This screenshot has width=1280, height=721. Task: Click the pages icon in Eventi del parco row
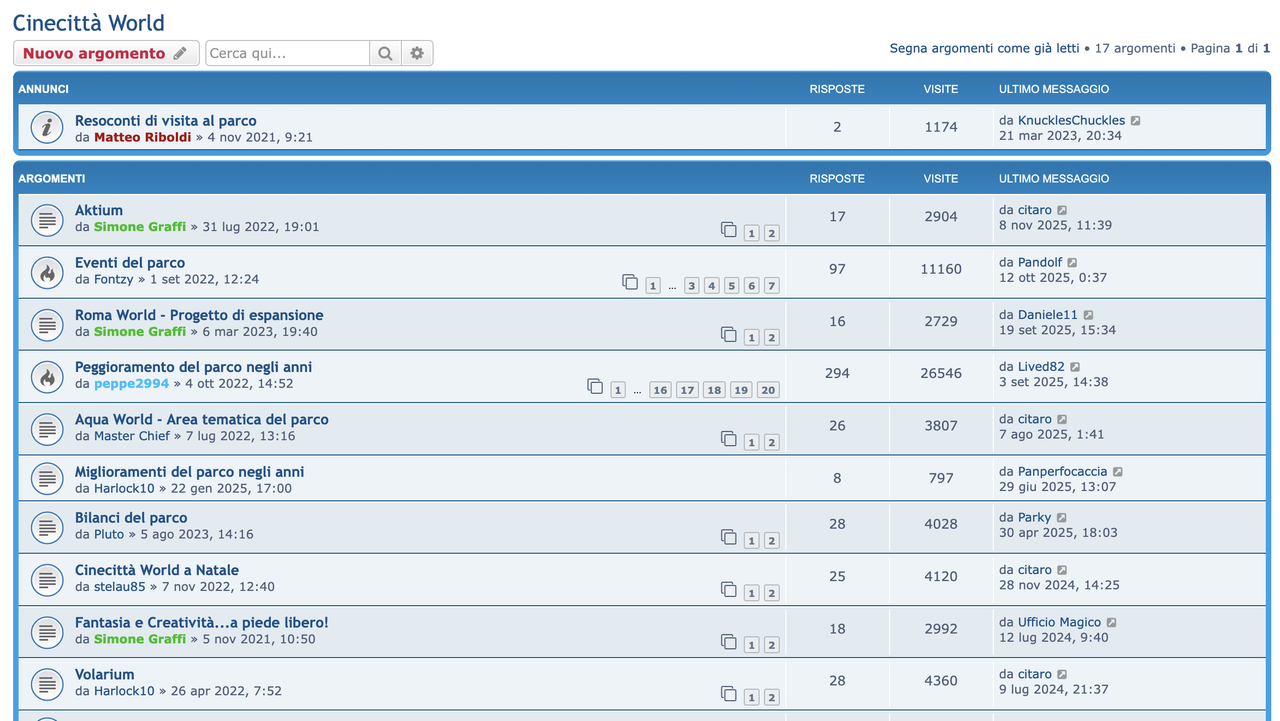pos(630,282)
